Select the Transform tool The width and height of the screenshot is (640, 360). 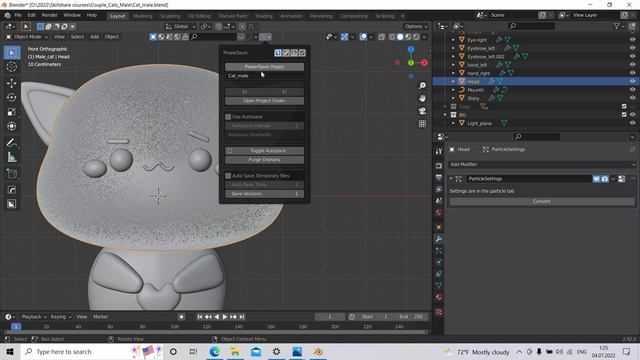(12, 126)
